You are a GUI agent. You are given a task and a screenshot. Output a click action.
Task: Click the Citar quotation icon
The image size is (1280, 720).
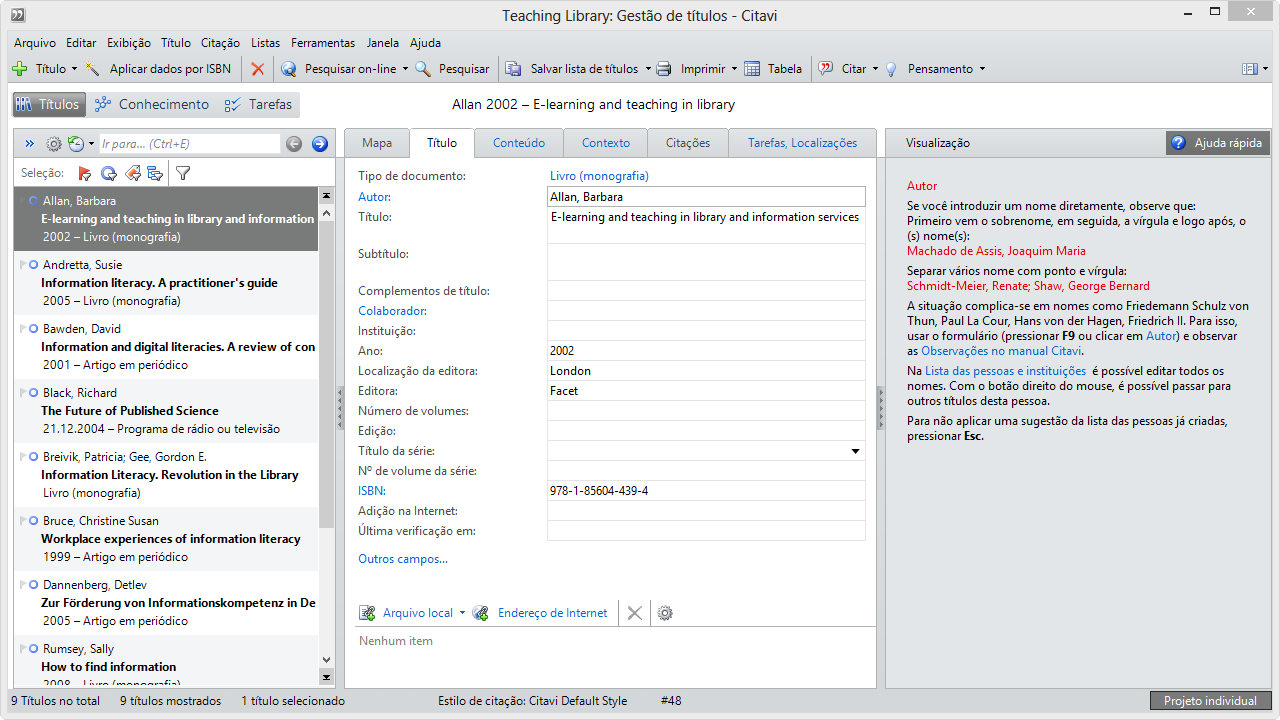(x=826, y=69)
